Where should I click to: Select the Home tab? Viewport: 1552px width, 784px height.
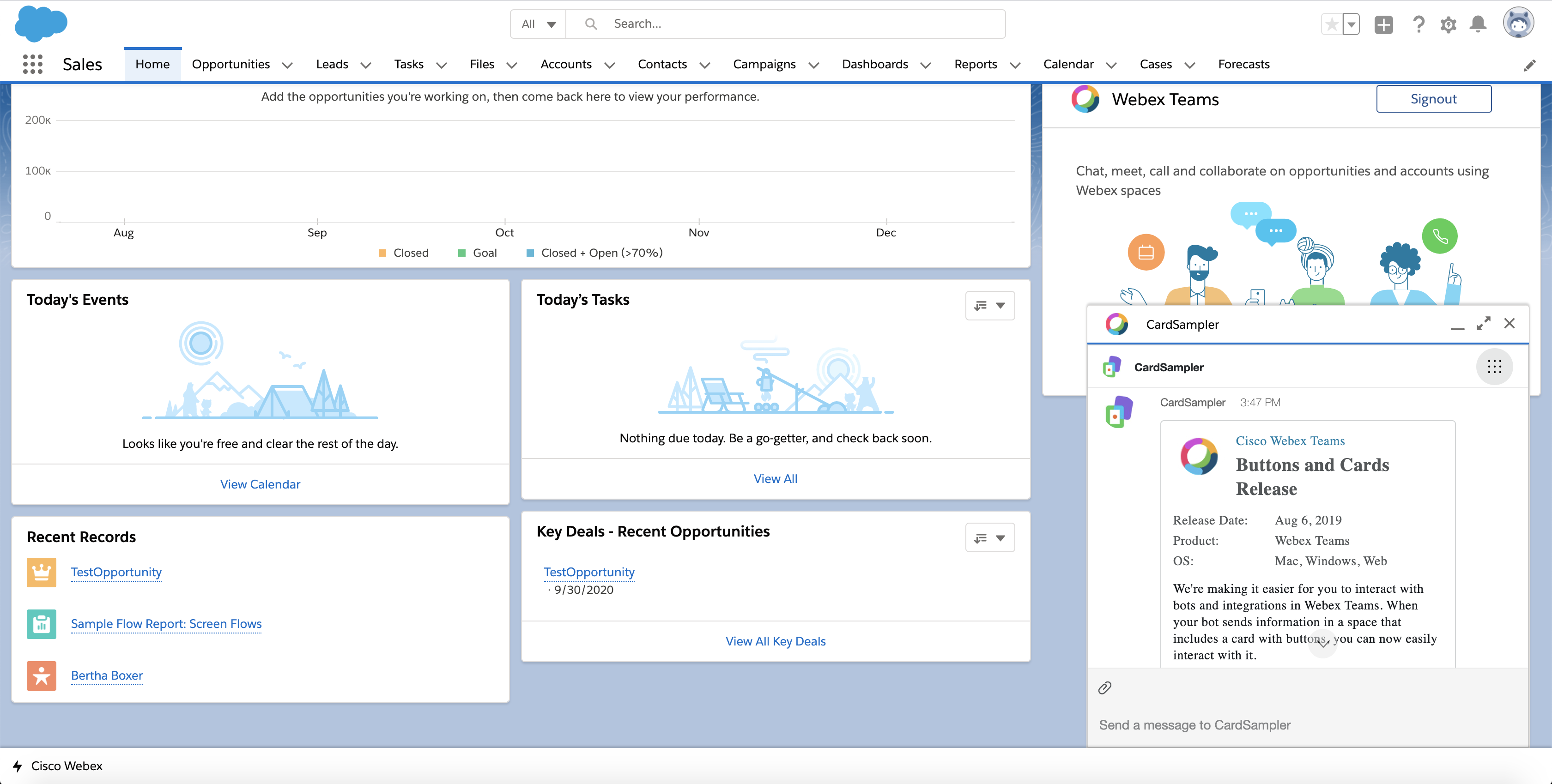(152, 64)
